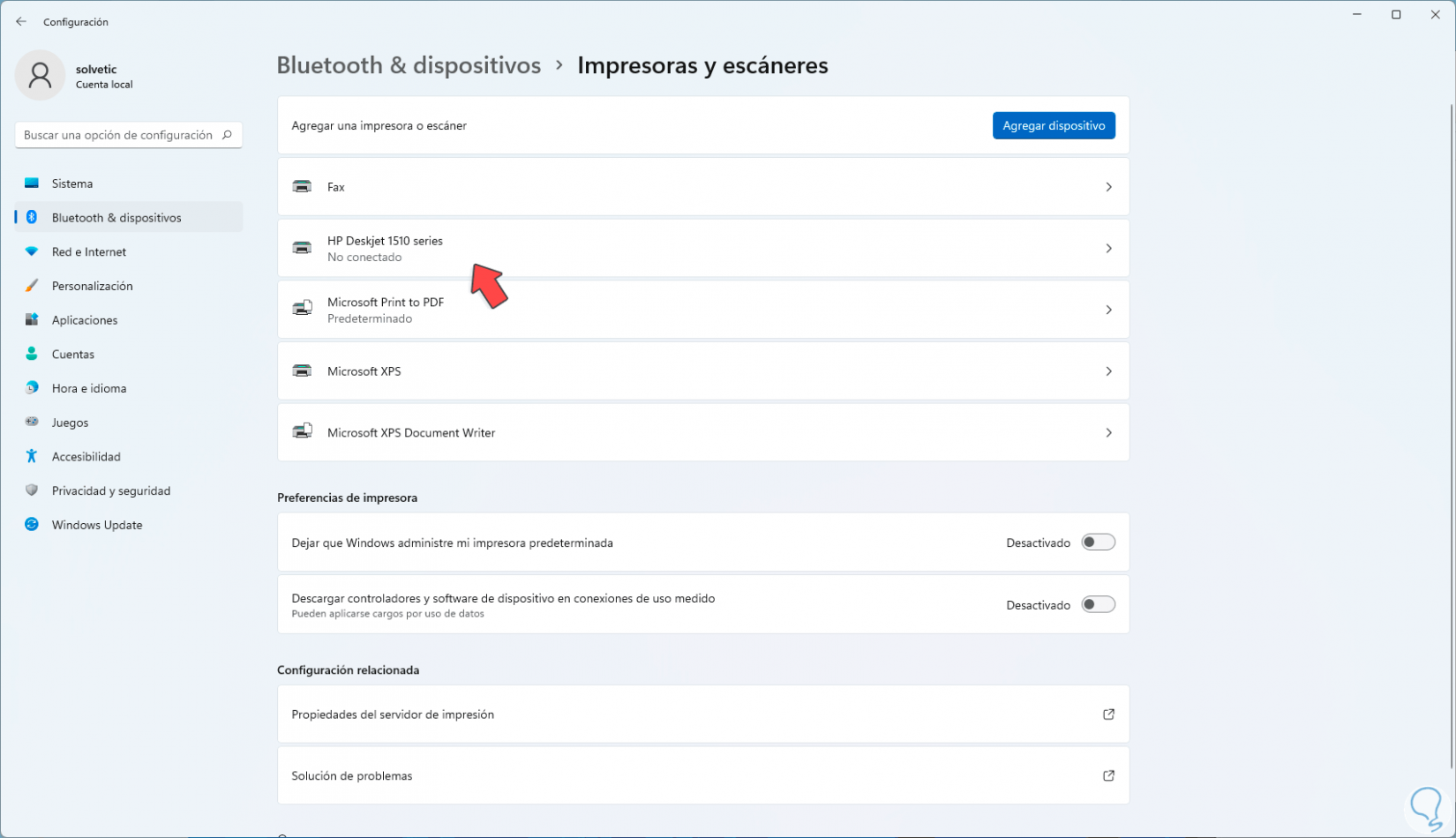This screenshot has width=1456, height=838.
Task: Click the Microsoft Print to PDF icon
Action: (302, 310)
